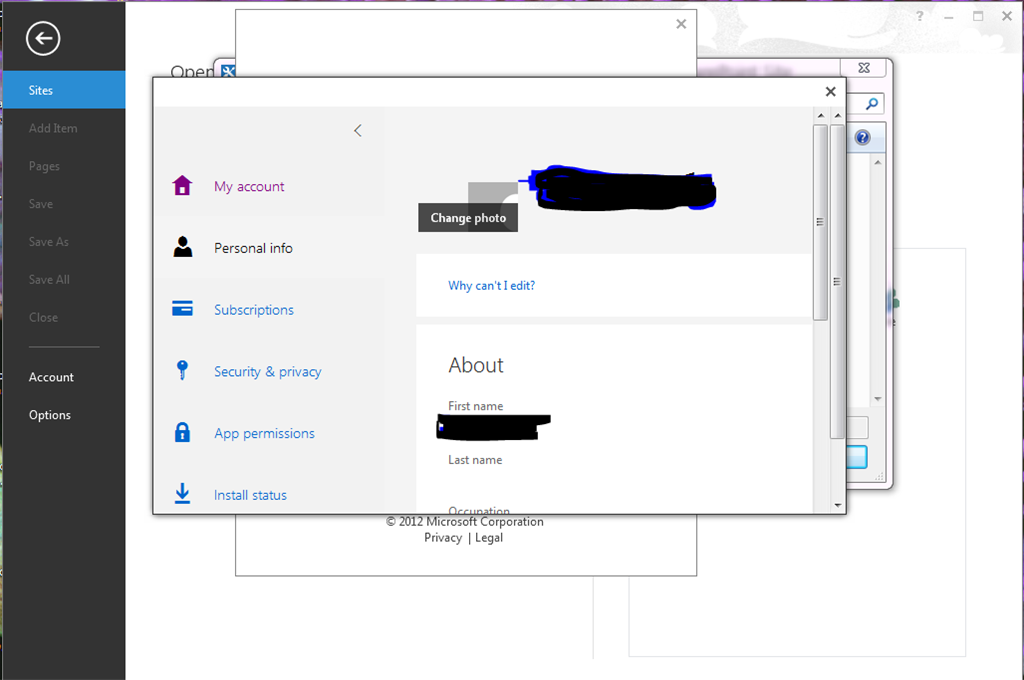
Task: Open the Privacy link in the footer
Action: pyautogui.click(x=443, y=538)
